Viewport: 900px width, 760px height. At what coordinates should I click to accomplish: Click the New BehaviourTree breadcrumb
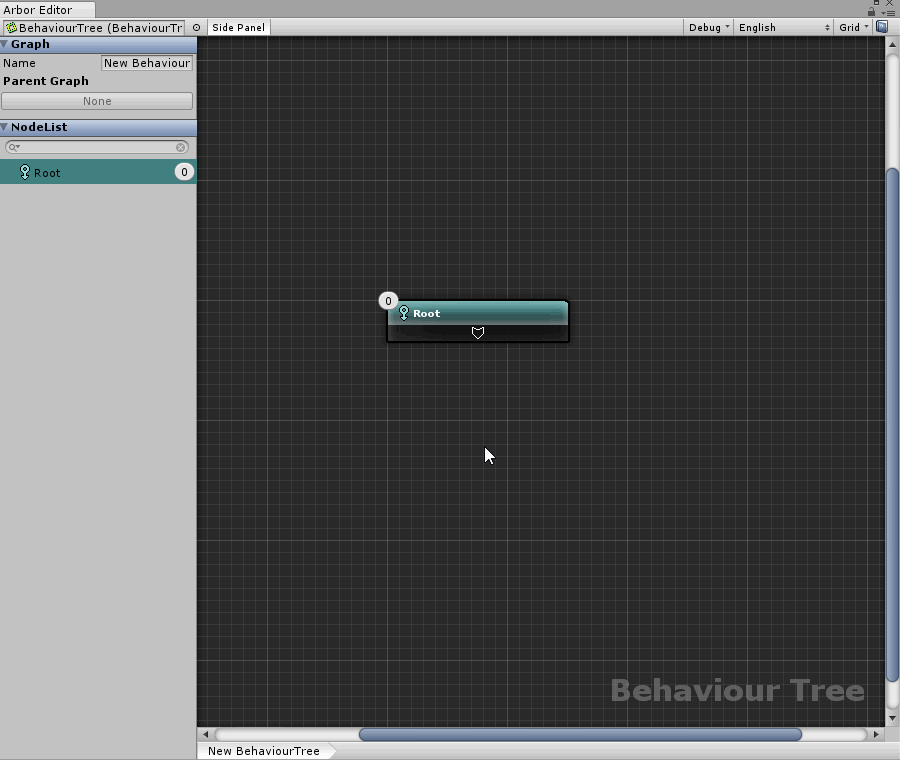click(264, 751)
